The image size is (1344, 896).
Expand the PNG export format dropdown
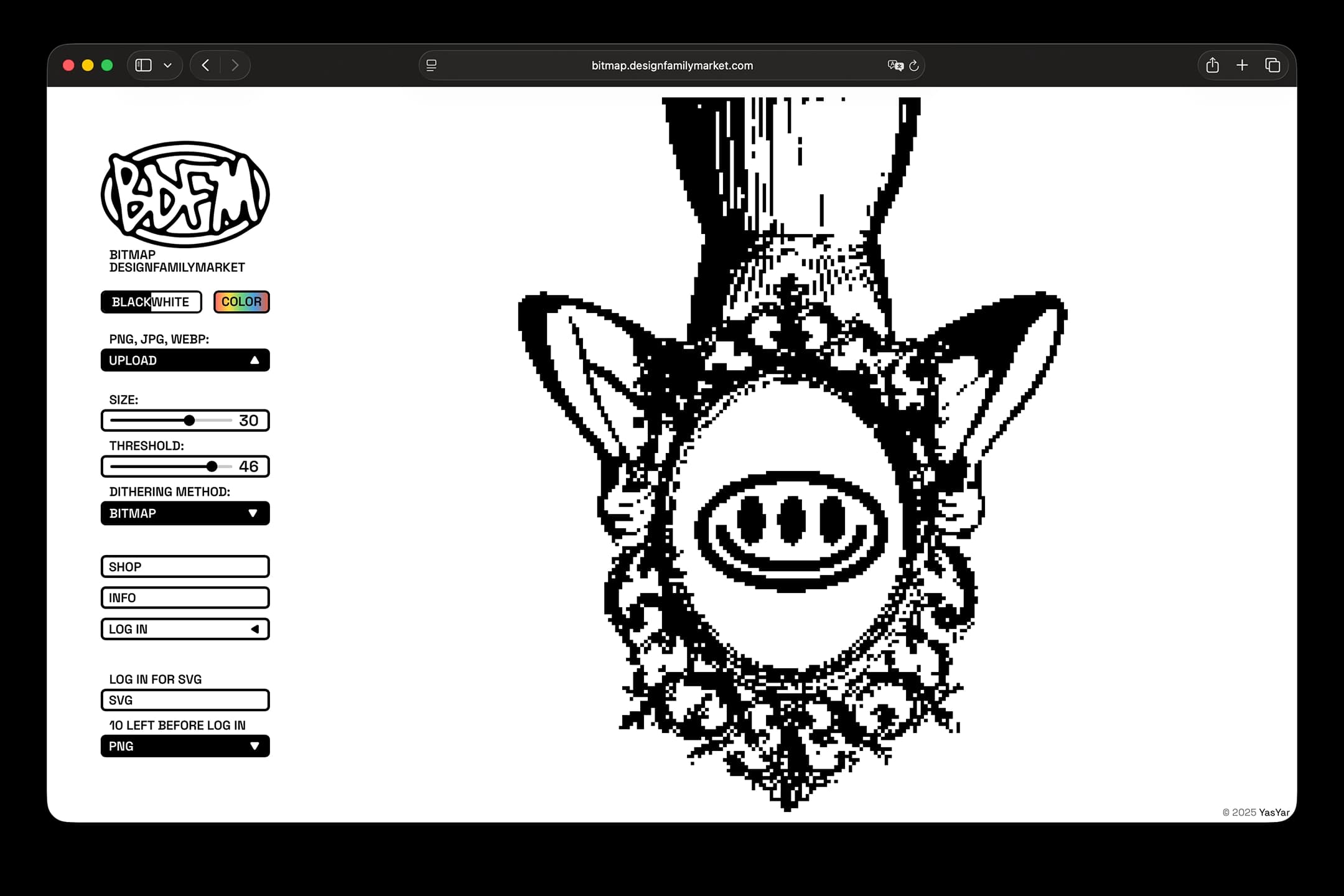(185, 745)
